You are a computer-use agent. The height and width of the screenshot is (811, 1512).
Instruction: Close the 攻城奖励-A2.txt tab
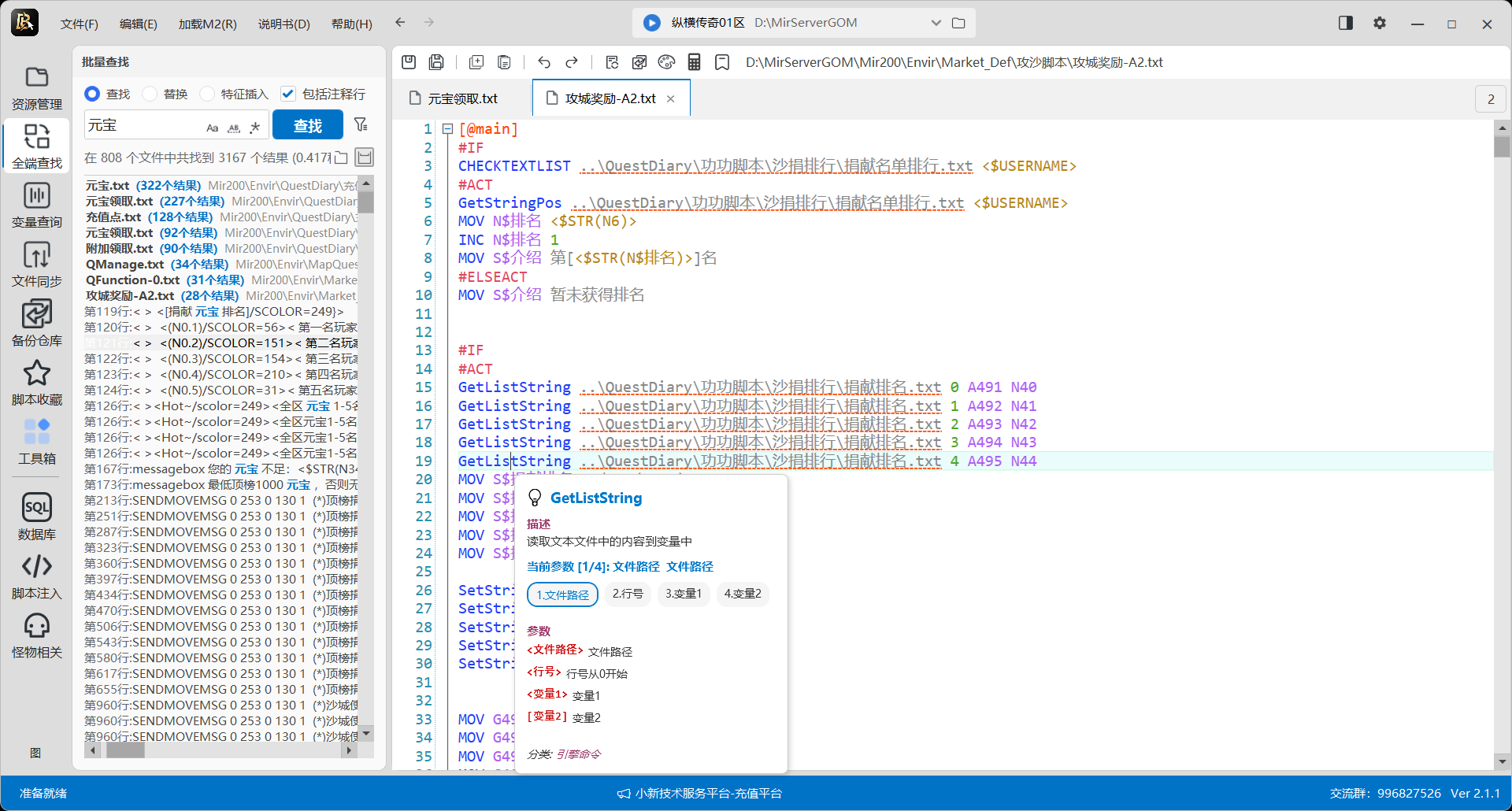click(x=671, y=98)
